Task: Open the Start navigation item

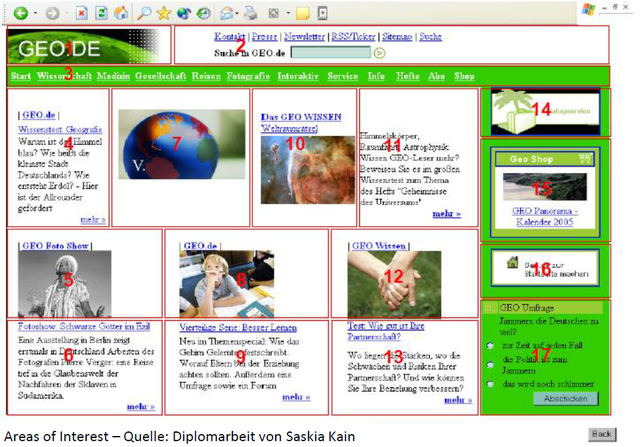Action: pyautogui.click(x=21, y=76)
